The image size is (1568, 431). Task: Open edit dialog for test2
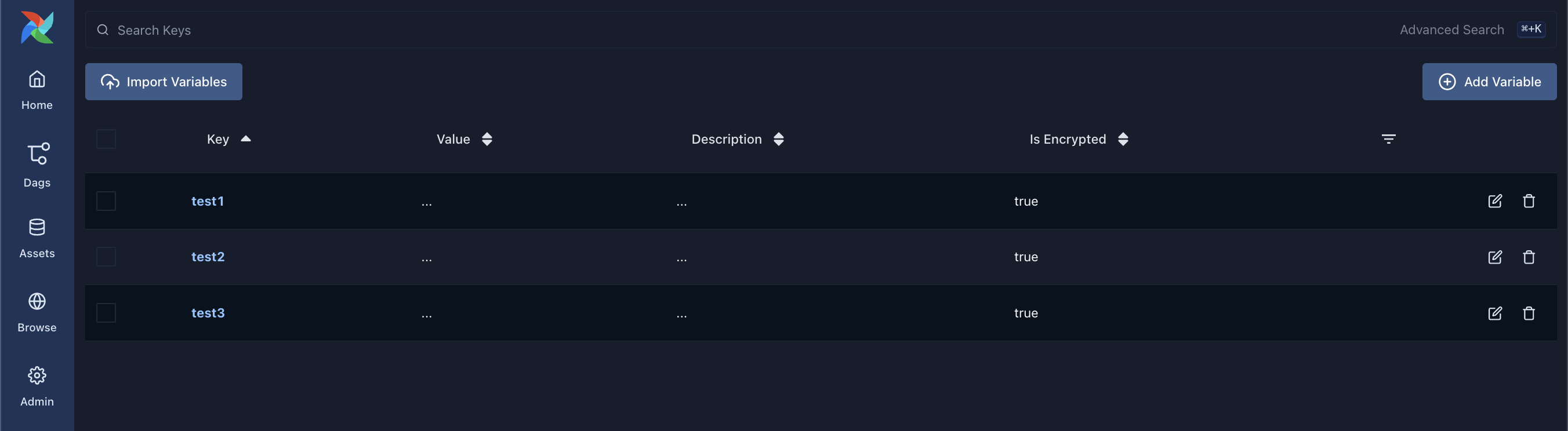pos(1494,257)
